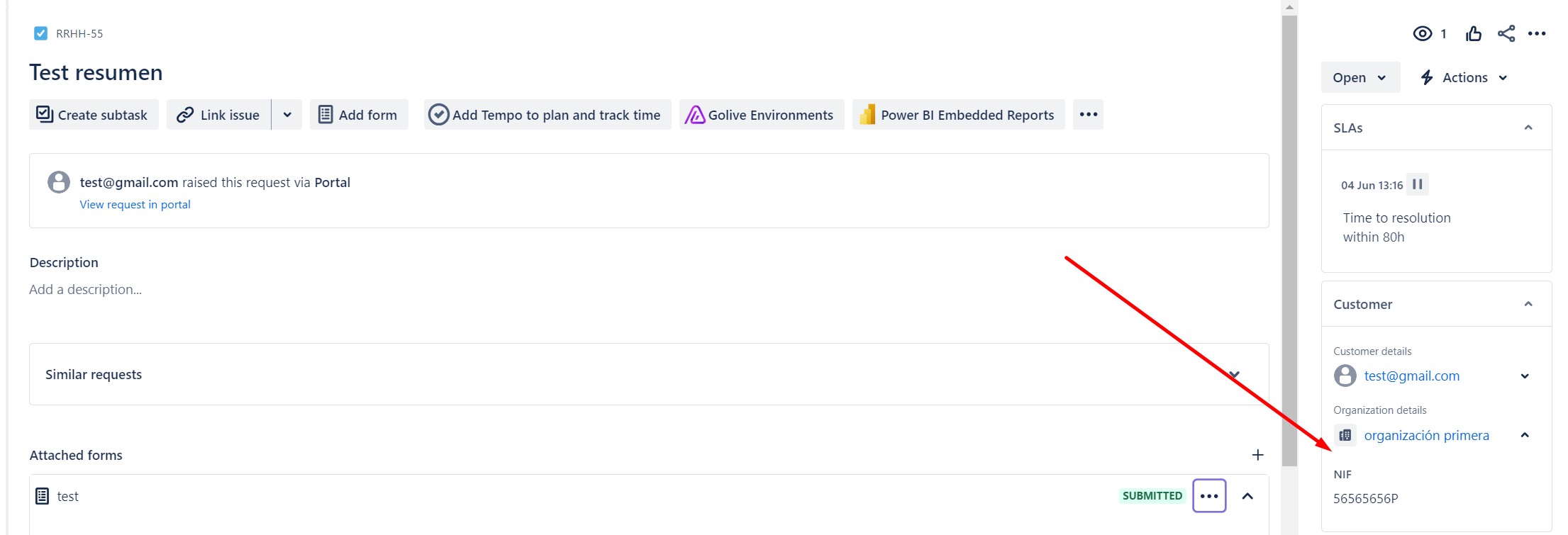1568x535 pixels.
Task: Click the Create subtask button
Action: coord(93,115)
